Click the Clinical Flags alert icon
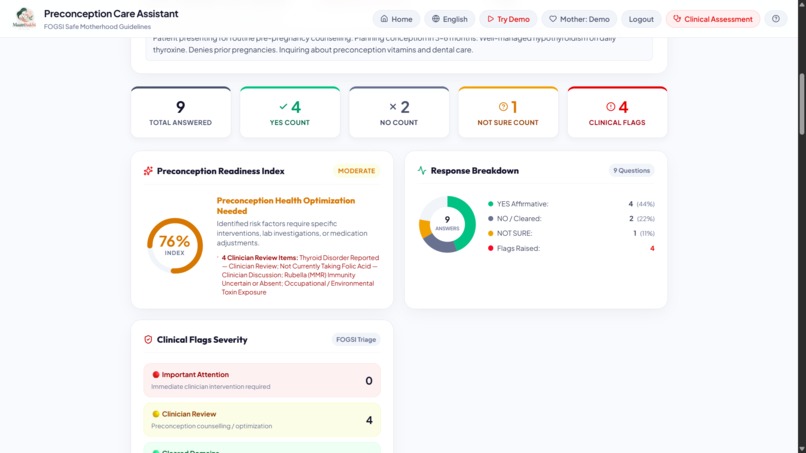The height and width of the screenshot is (453, 806). [x=610, y=106]
